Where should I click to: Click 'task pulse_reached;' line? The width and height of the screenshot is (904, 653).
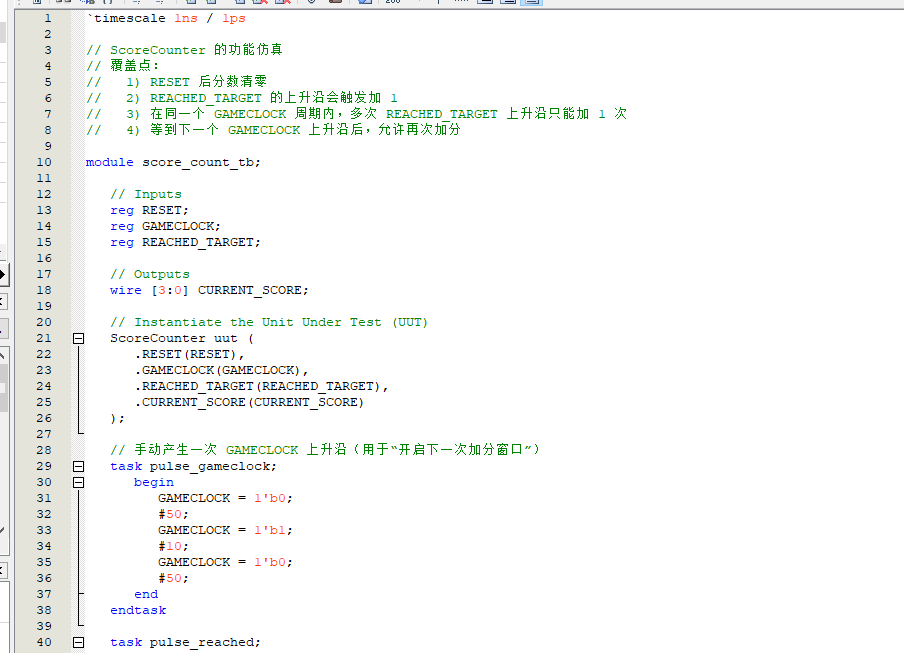185,642
